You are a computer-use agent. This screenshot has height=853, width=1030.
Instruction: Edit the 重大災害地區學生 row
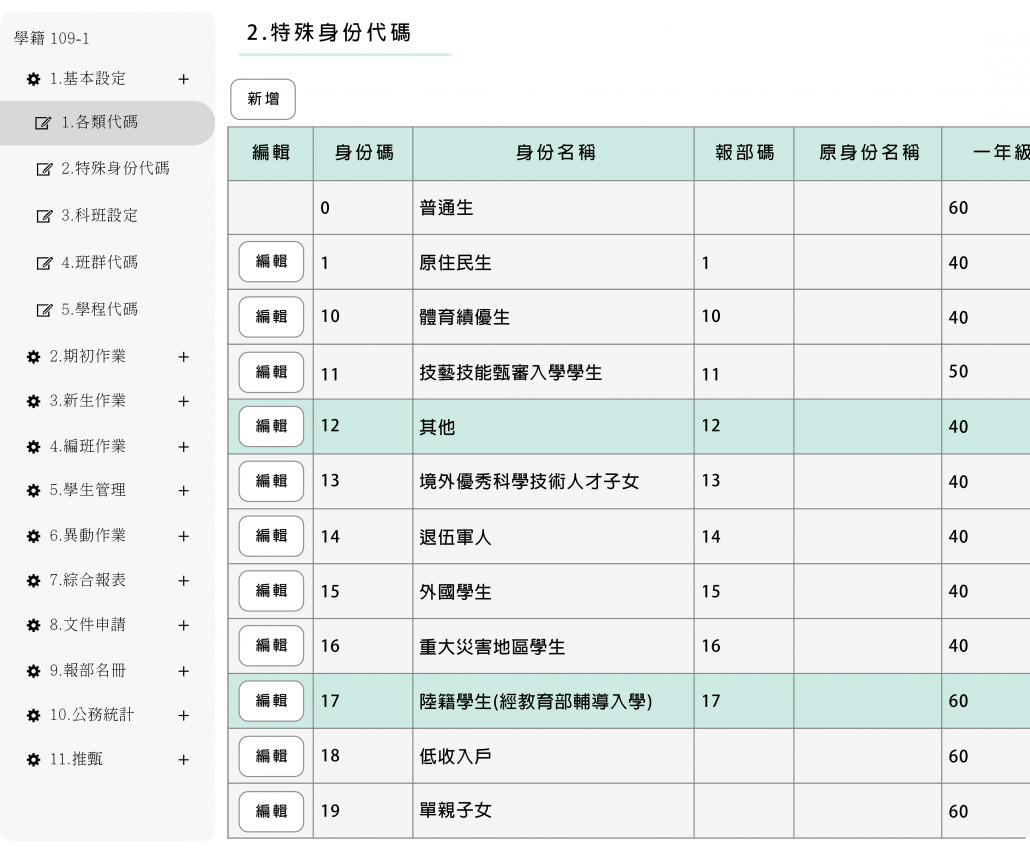[271, 645]
